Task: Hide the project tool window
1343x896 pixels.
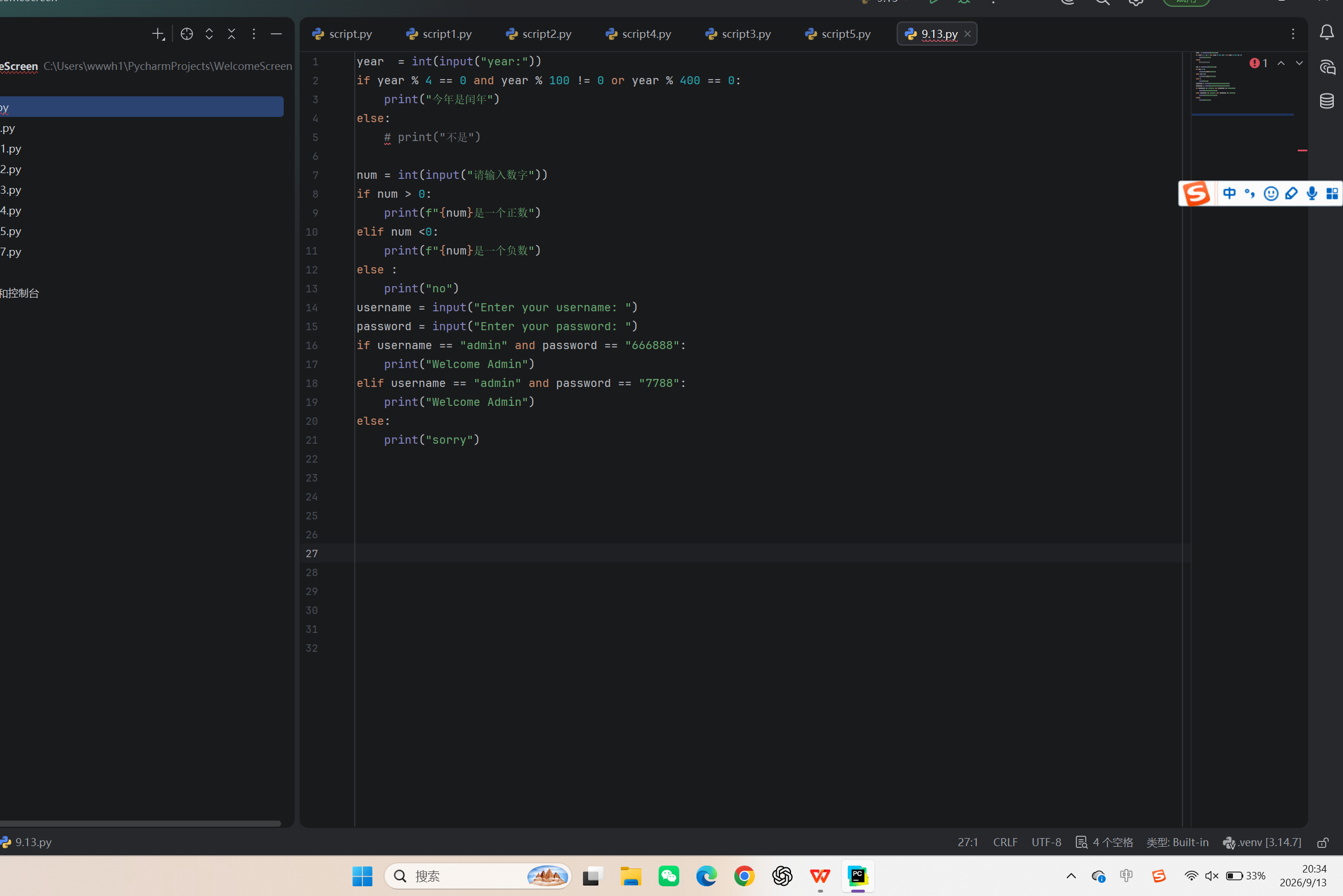Action: coord(276,34)
